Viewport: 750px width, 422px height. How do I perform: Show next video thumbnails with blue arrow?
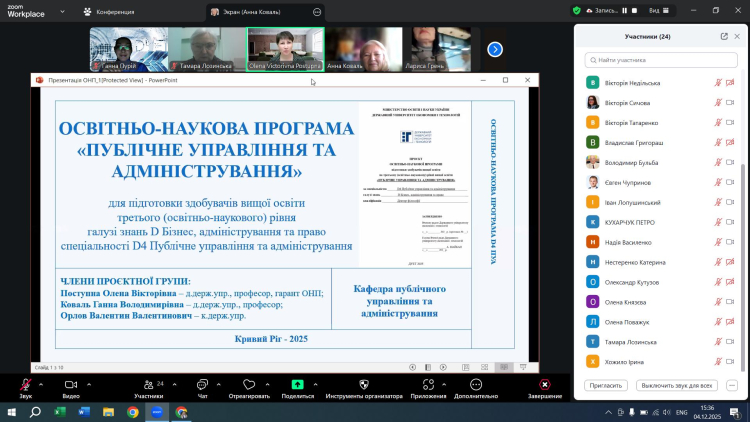click(495, 49)
